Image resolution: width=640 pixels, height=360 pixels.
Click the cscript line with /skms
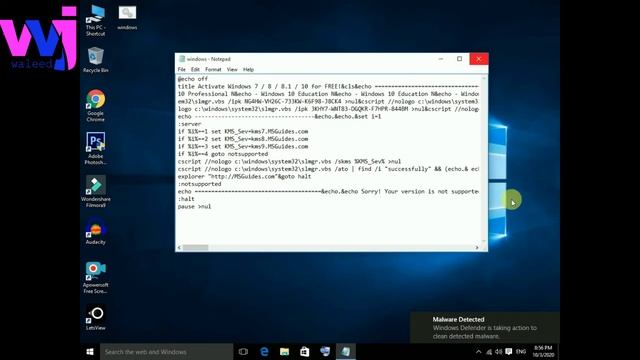289,161
